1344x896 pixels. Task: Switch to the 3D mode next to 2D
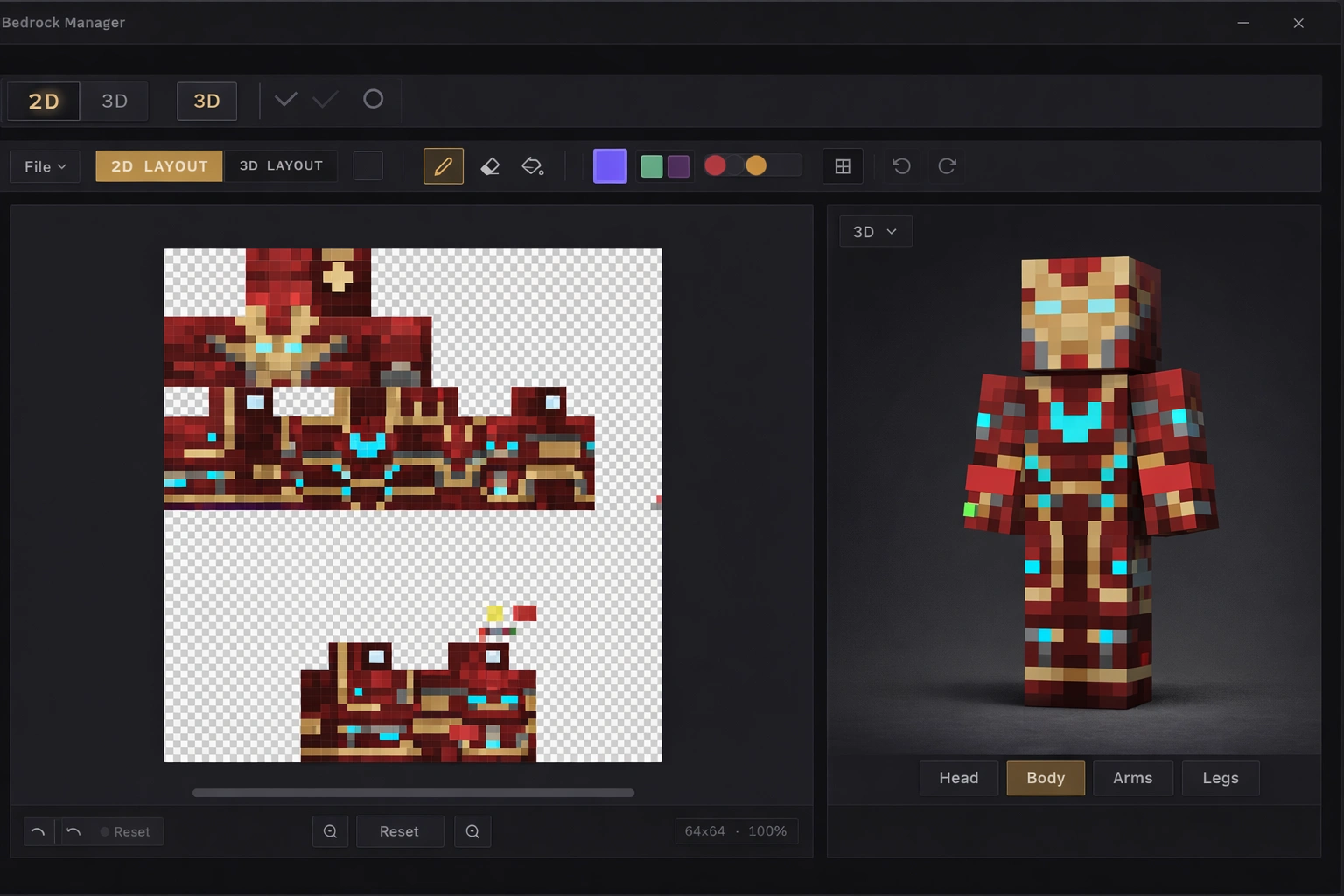[115, 101]
